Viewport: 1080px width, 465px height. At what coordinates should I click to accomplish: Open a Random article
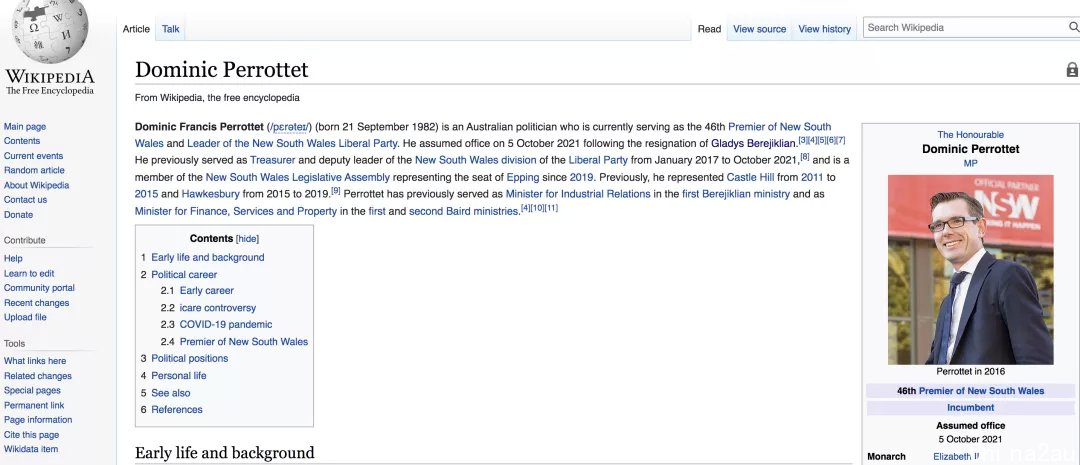click(x=34, y=170)
